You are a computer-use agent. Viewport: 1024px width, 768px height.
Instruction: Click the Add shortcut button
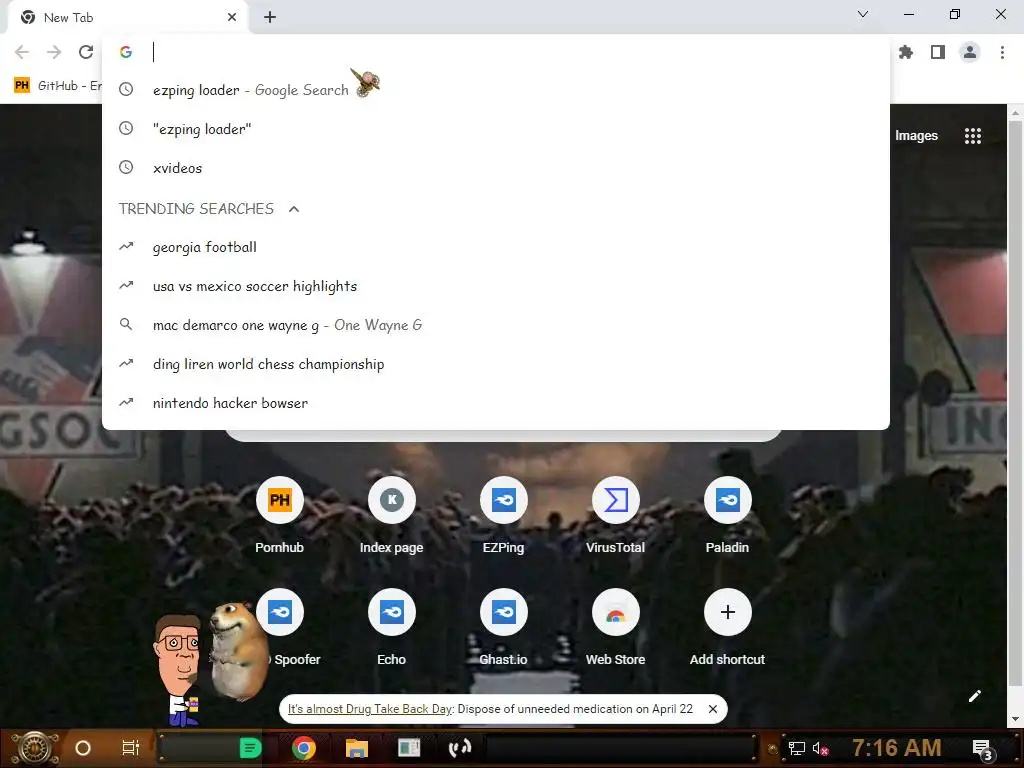pos(728,628)
